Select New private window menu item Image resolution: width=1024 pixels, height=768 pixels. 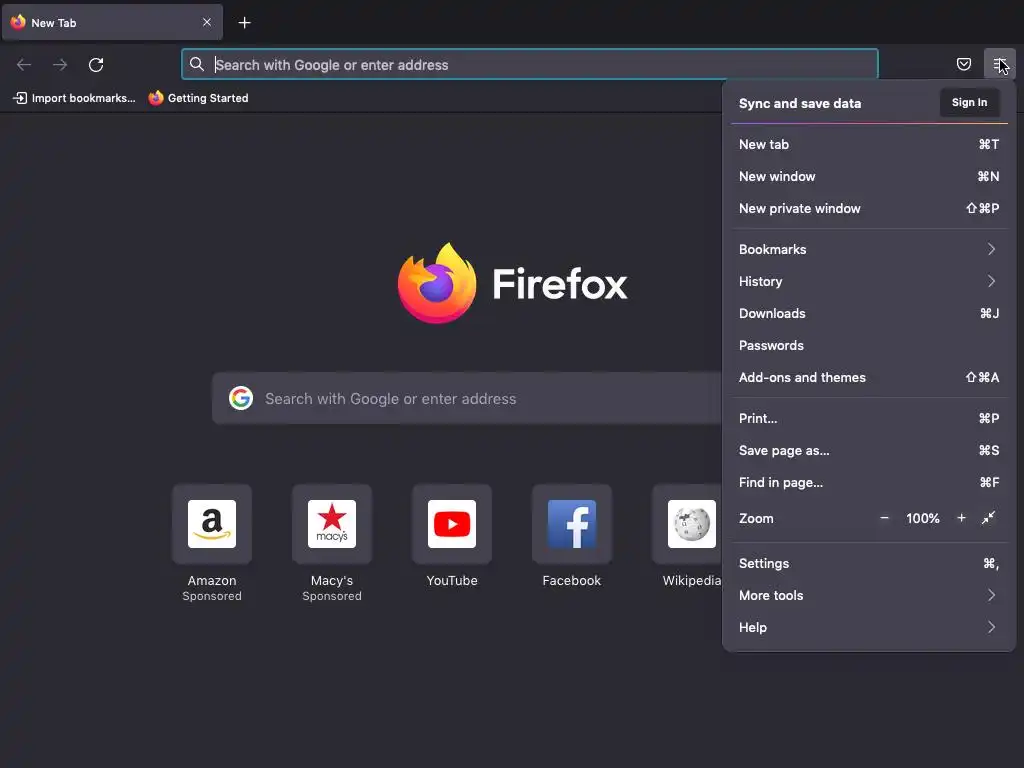coord(869,208)
